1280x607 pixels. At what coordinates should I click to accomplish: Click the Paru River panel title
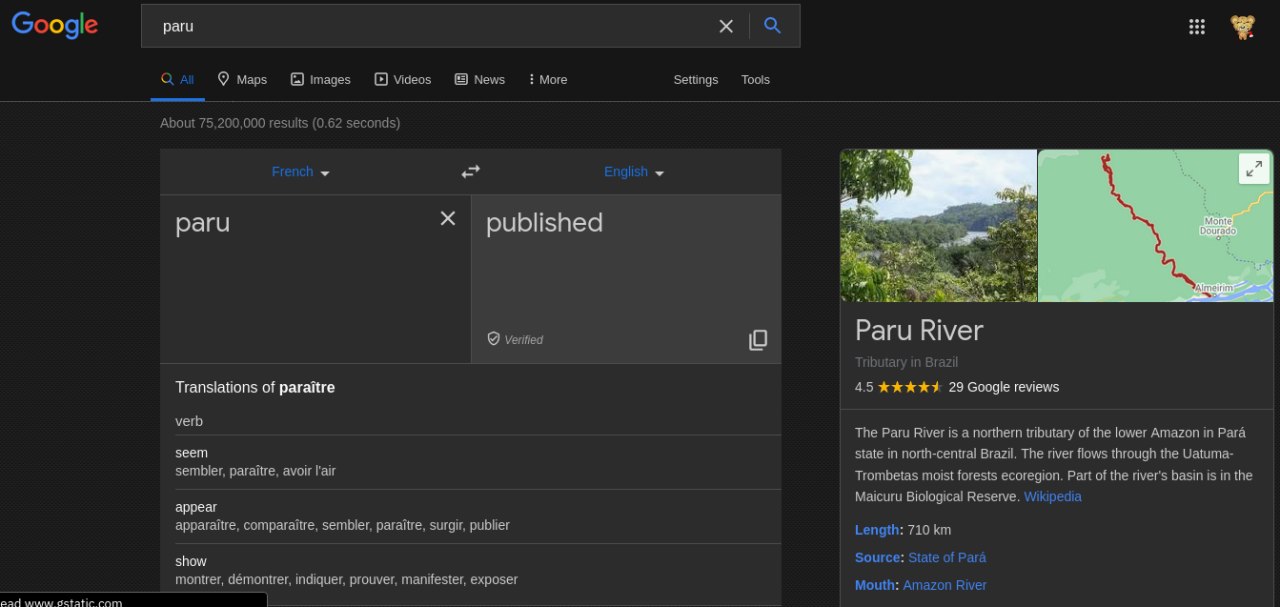tap(919, 330)
